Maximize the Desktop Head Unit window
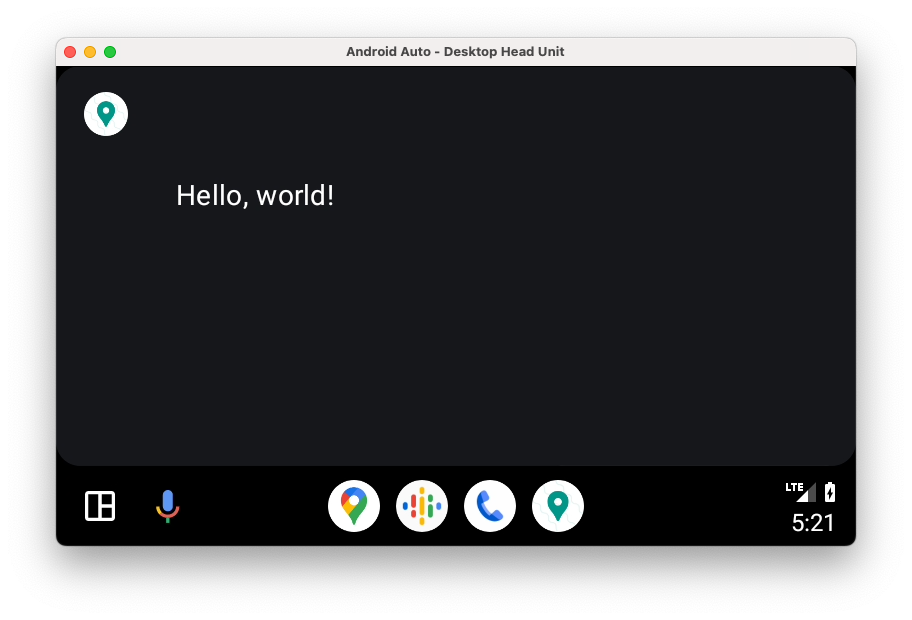912x620 pixels. tap(110, 52)
